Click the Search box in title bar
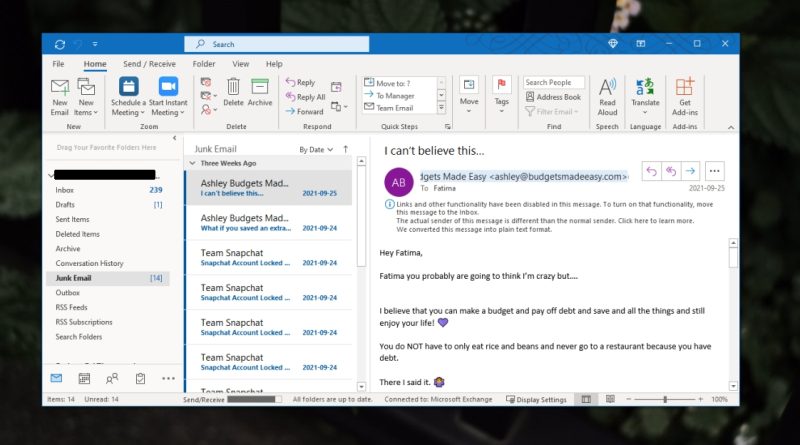 click(277, 44)
